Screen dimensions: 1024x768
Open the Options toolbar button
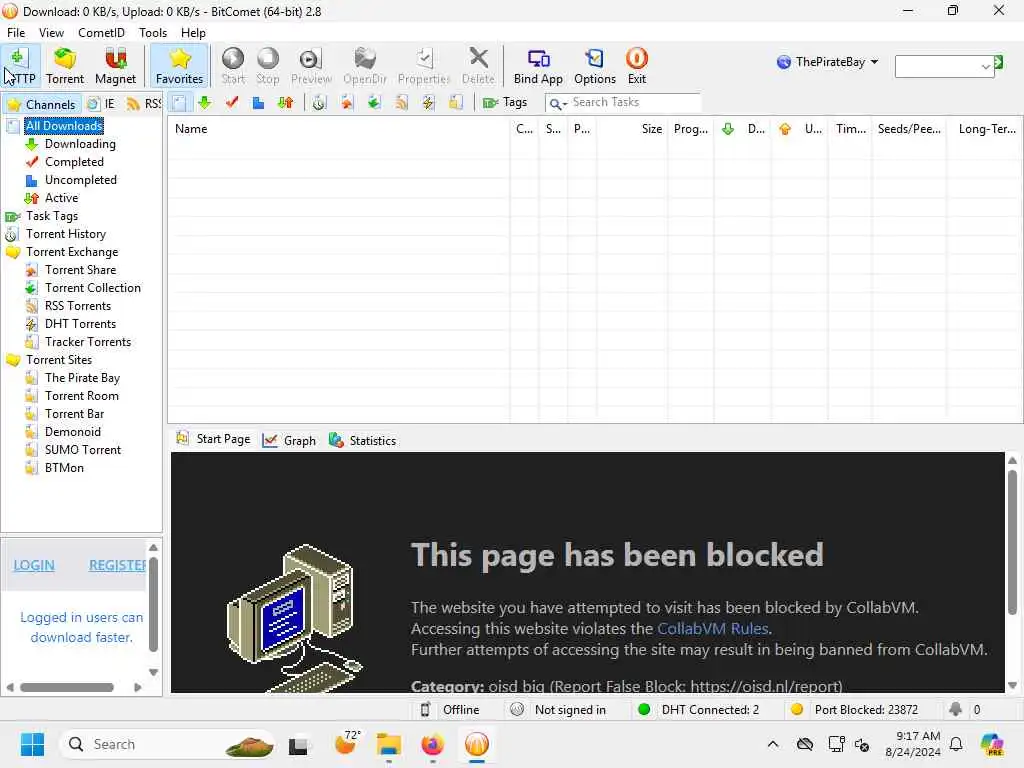point(595,66)
